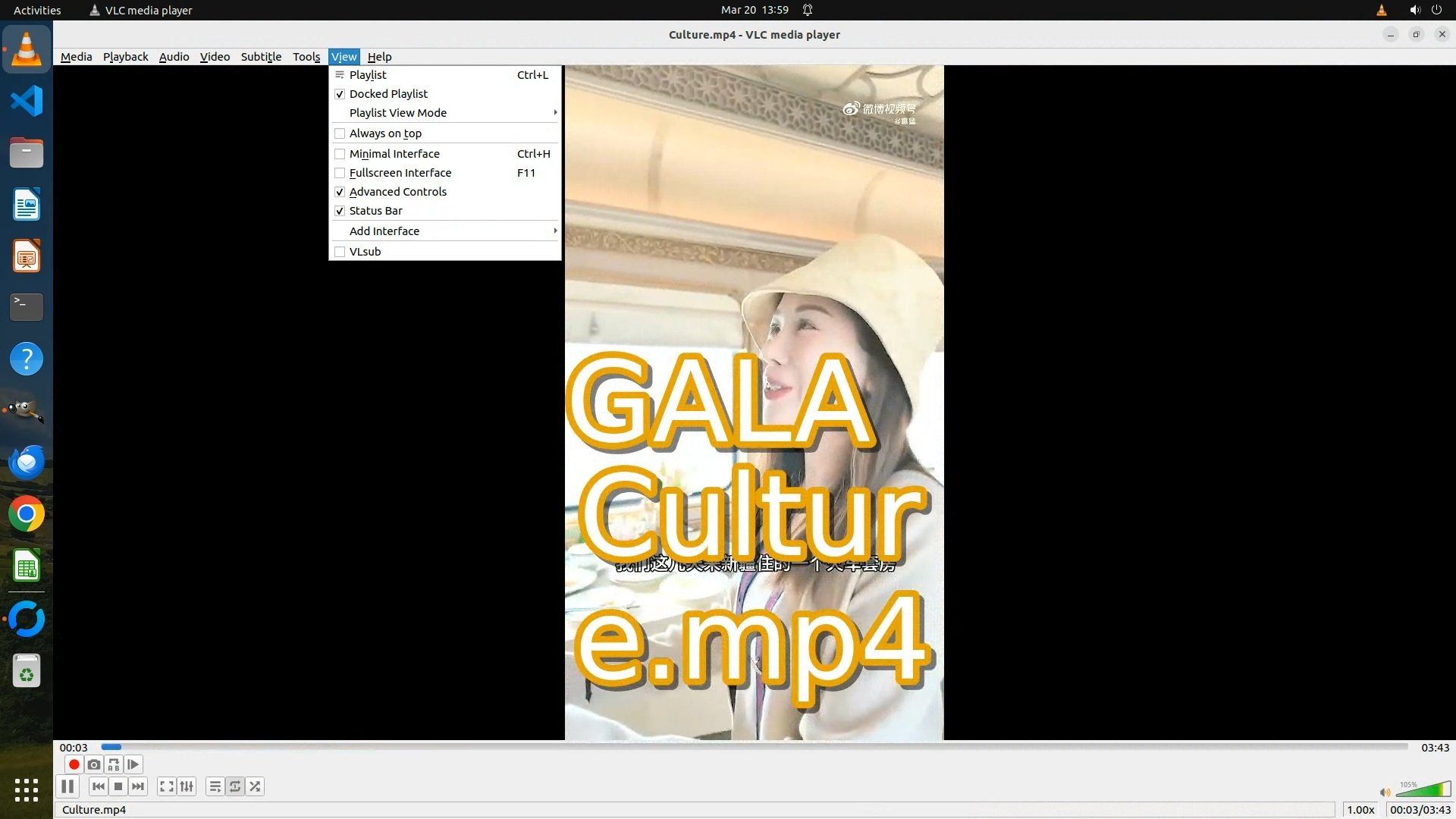Click the red Record button
Screen dimensions: 1456x819
click(x=74, y=764)
